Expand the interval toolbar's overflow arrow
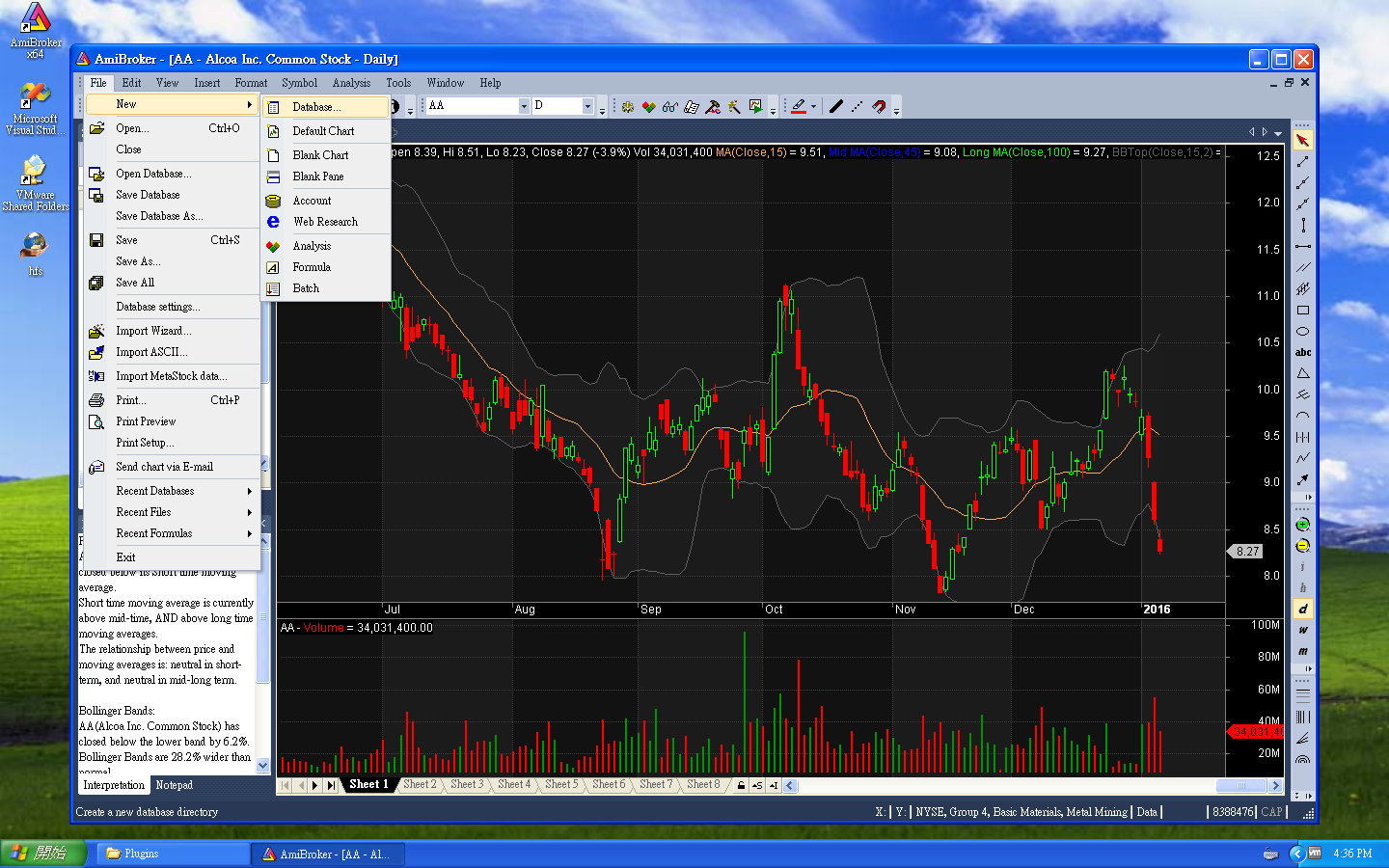 1309,668
